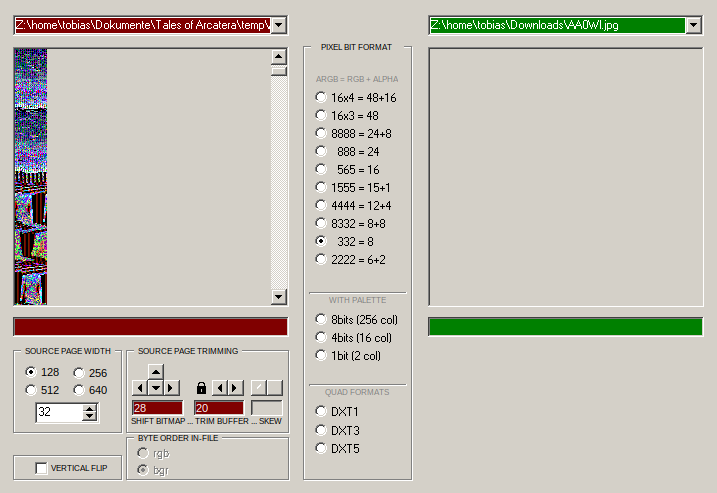The width and height of the screenshot is (717, 493).
Task: Choose 1bit (2 col) palette format
Action: click(348, 355)
